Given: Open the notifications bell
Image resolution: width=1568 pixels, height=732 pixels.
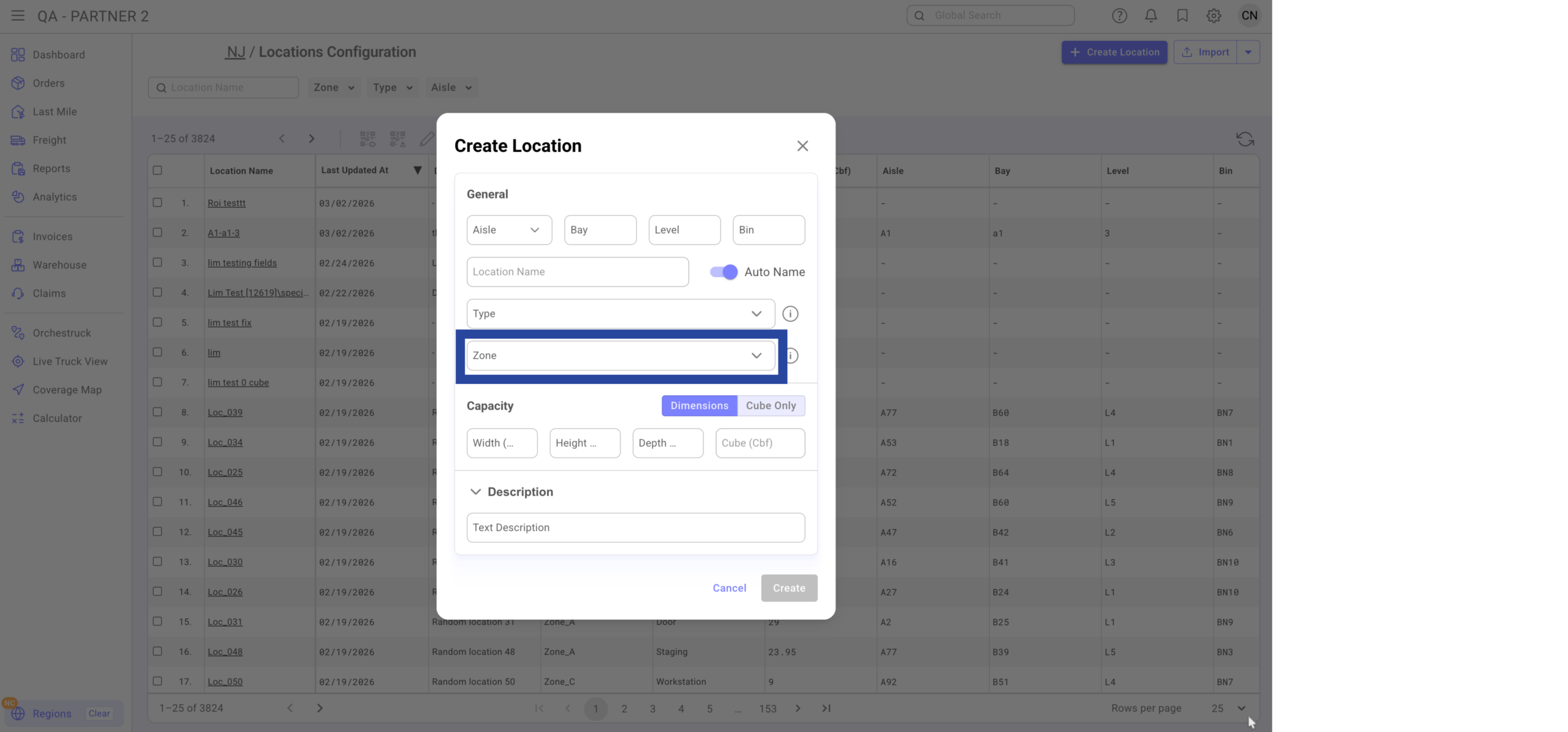Looking at the screenshot, I should (x=1151, y=16).
